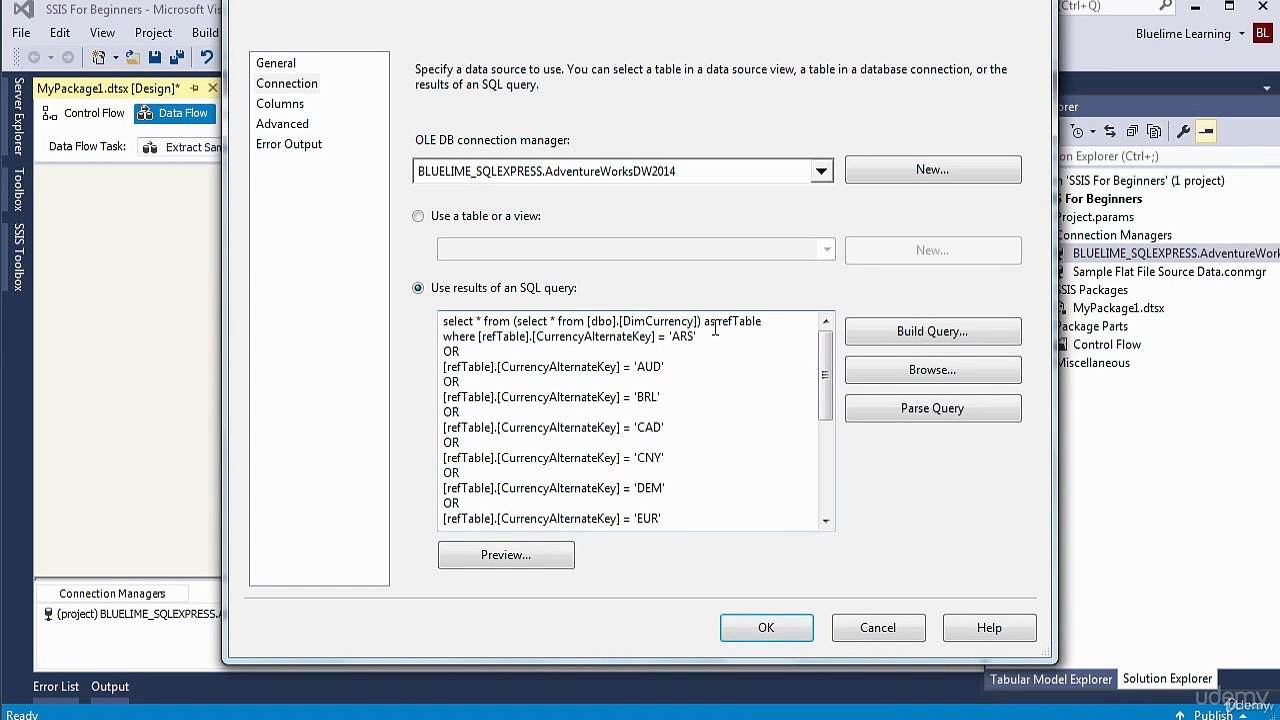Click the Extract Sample data flow task icon
The width and height of the screenshot is (1280, 720).
pyautogui.click(x=150, y=147)
